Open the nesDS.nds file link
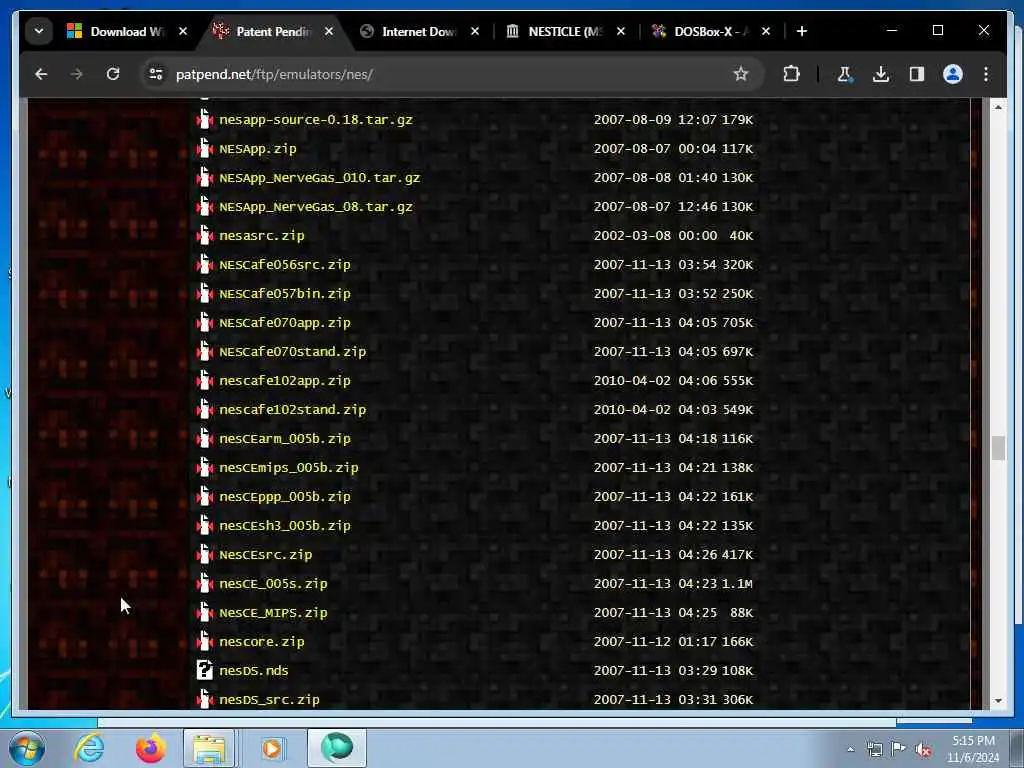1024x768 pixels. point(253,671)
